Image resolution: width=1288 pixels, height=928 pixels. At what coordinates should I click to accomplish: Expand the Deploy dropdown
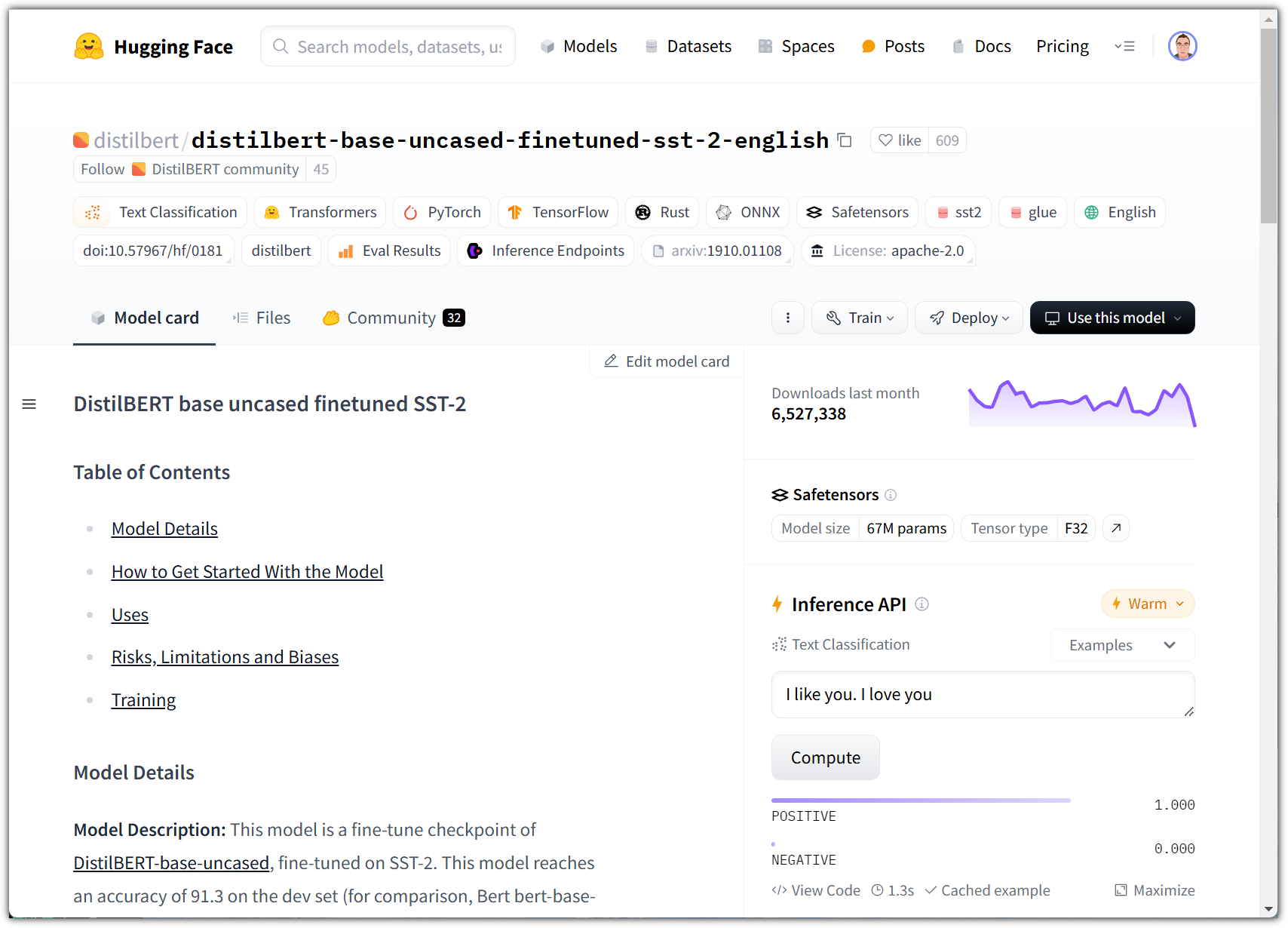pos(969,318)
